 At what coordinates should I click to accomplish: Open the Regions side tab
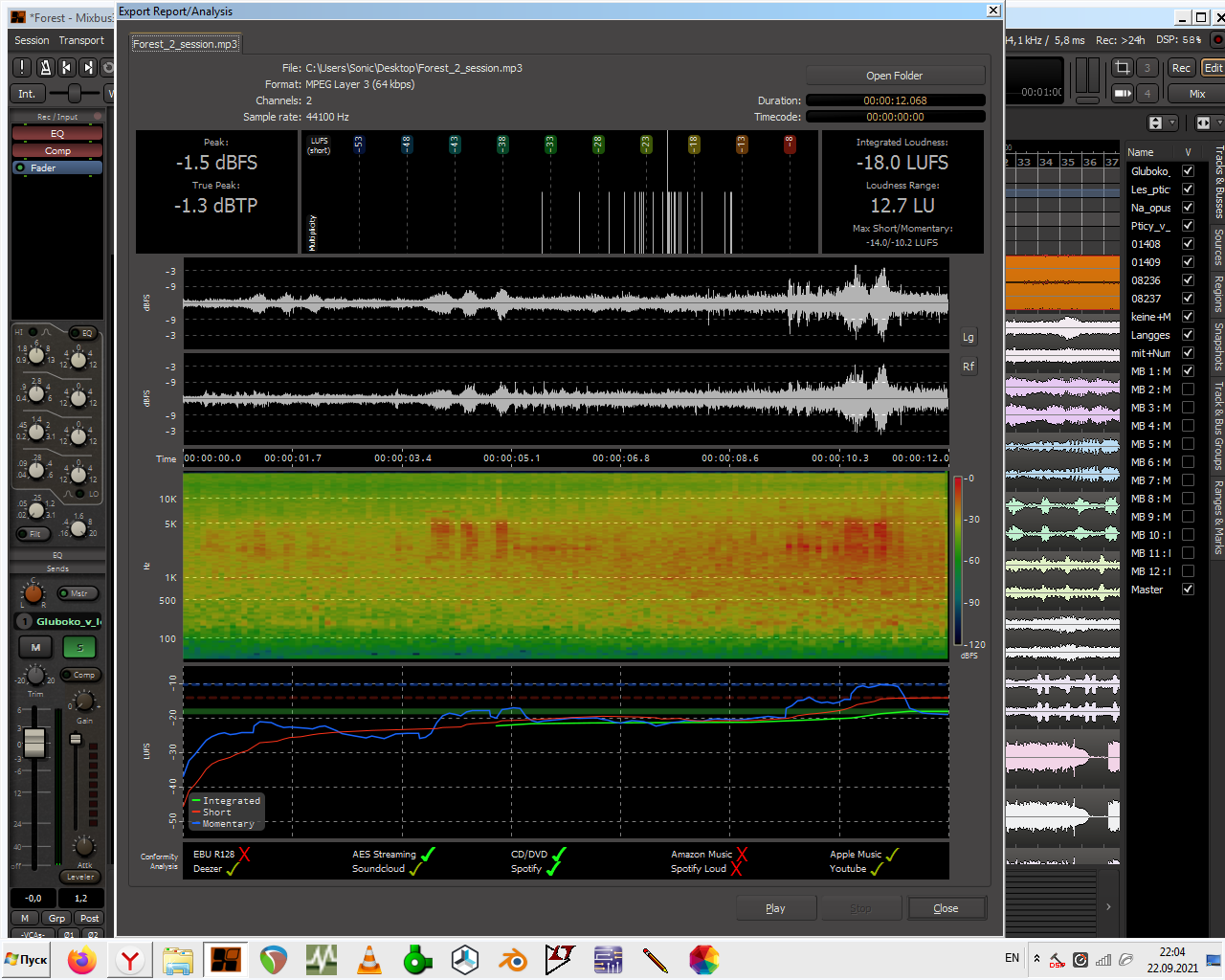click(1218, 295)
